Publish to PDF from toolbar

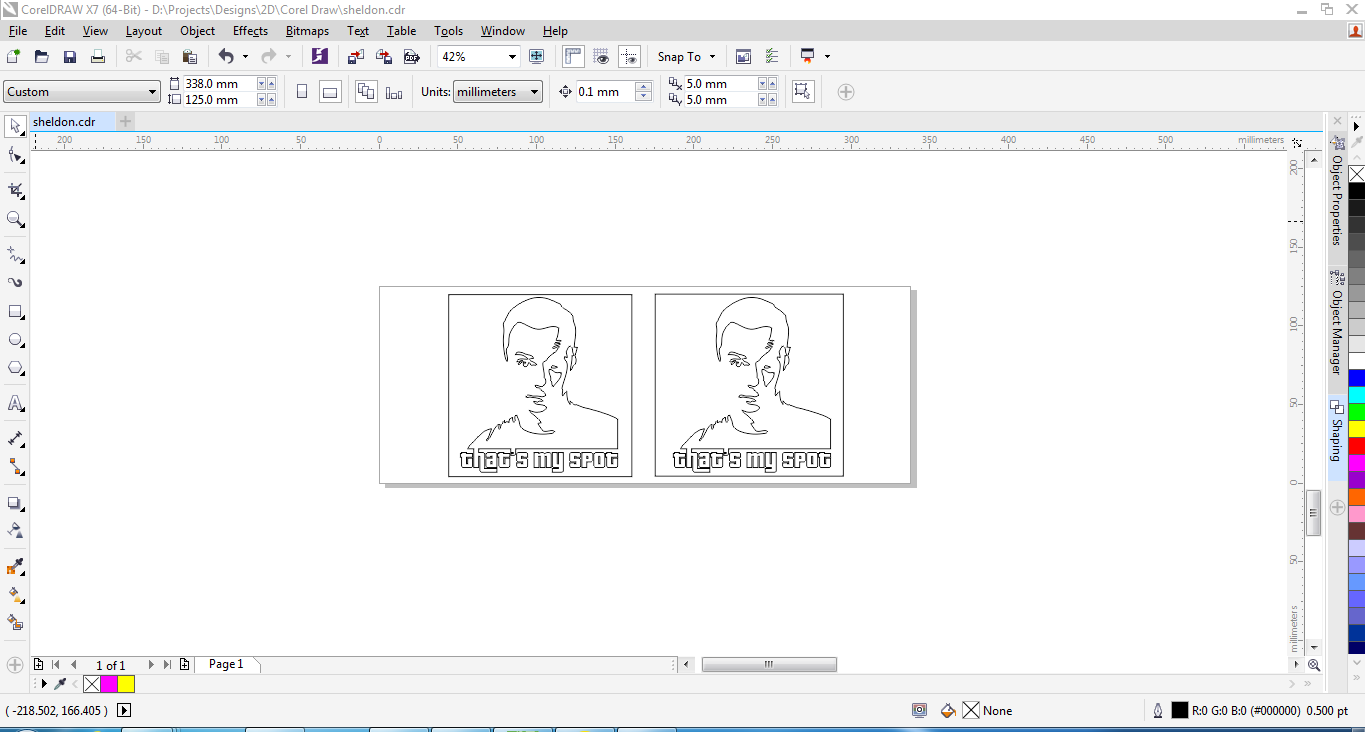click(x=411, y=57)
